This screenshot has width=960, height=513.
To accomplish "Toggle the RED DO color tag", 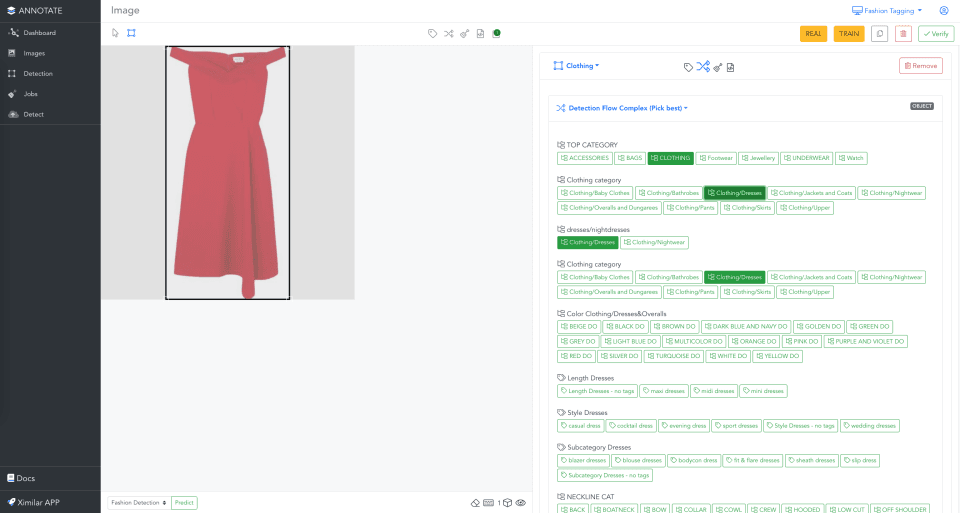I will 576,356.
